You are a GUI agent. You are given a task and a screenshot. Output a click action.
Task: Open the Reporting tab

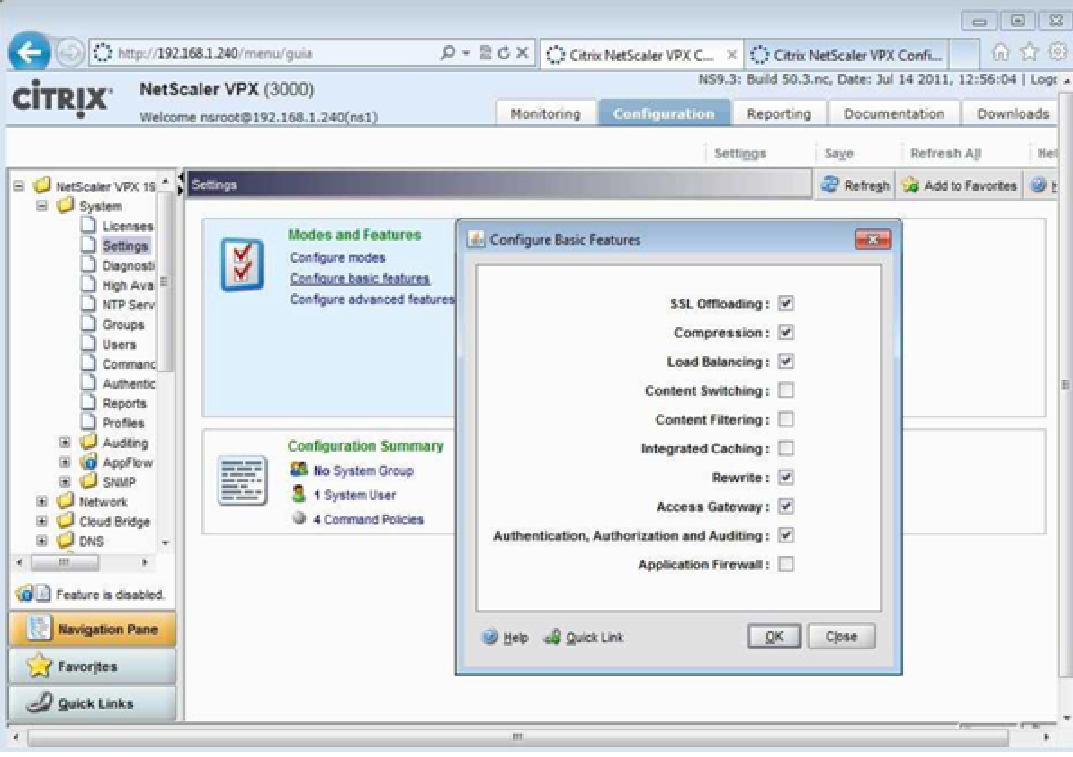click(779, 114)
